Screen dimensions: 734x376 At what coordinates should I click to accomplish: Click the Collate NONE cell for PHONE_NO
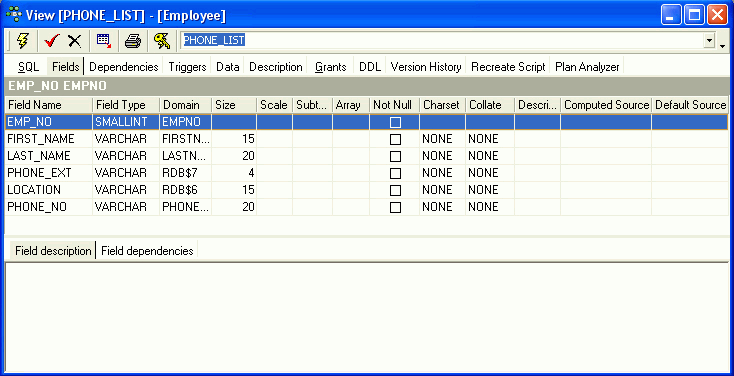pos(490,206)
